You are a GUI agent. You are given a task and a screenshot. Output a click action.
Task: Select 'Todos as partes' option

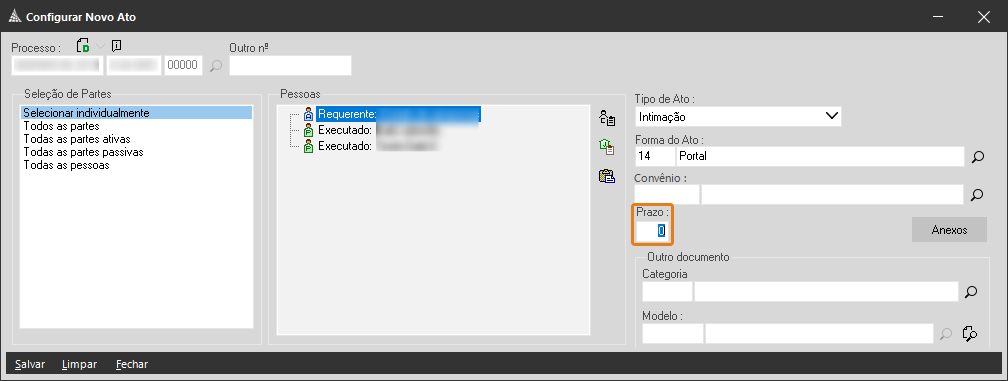61,126
